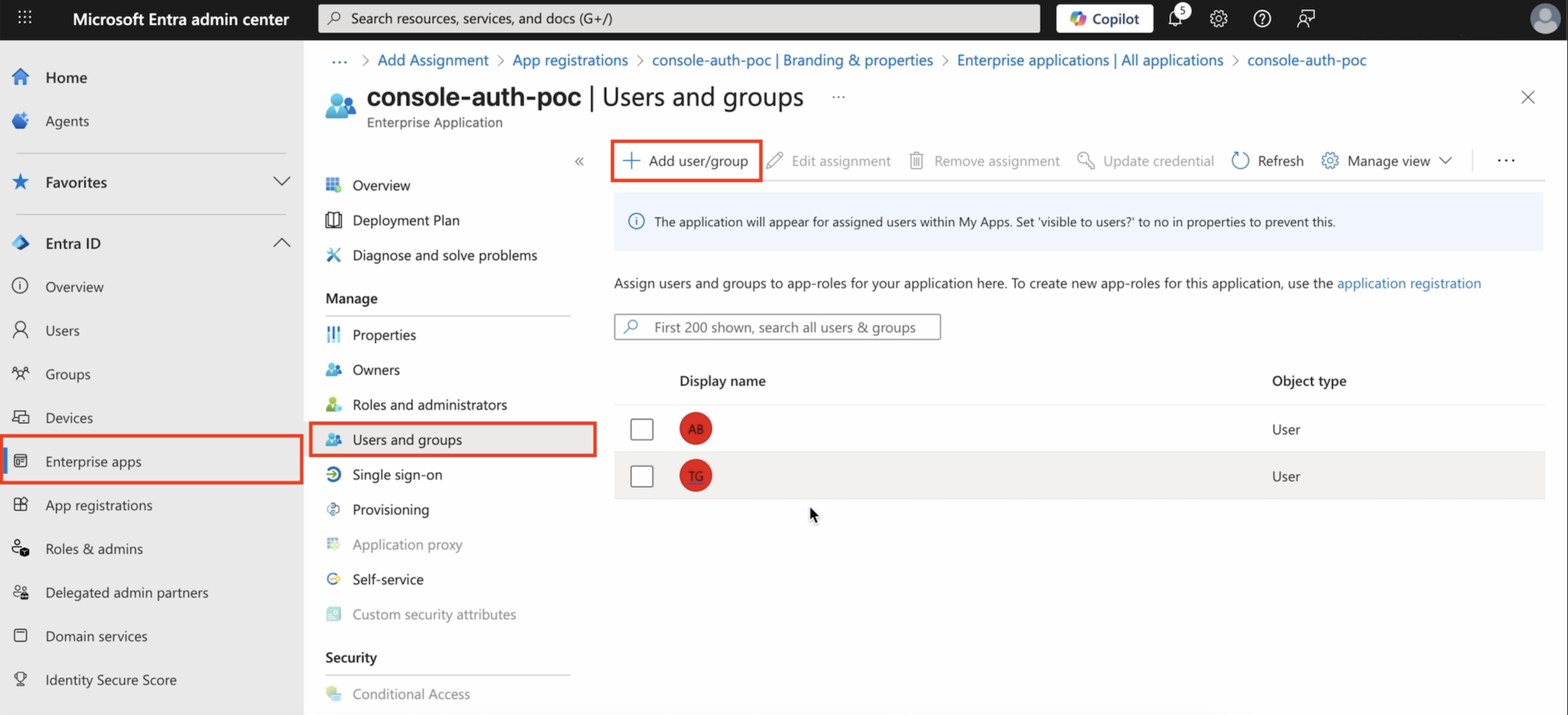Go to App registrations in sidebar
1568x715 pixels.
pyautogui.click(x=99, y=505)
